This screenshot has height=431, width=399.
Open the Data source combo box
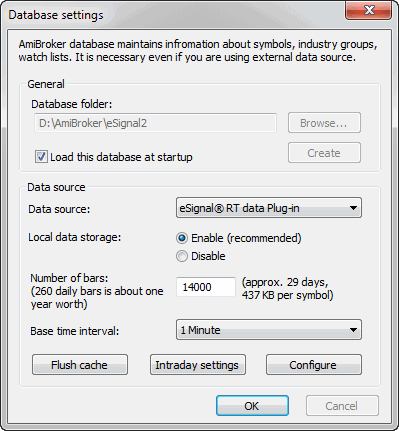tap(269, 208)
